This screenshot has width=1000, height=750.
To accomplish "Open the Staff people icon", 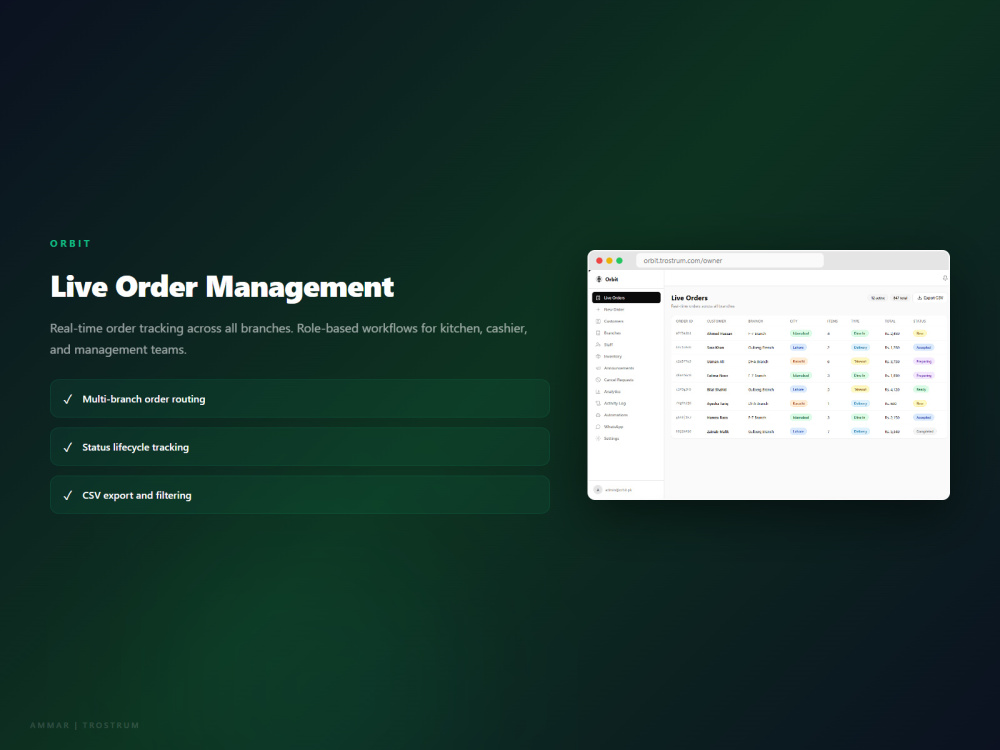I will click(598, 344).
